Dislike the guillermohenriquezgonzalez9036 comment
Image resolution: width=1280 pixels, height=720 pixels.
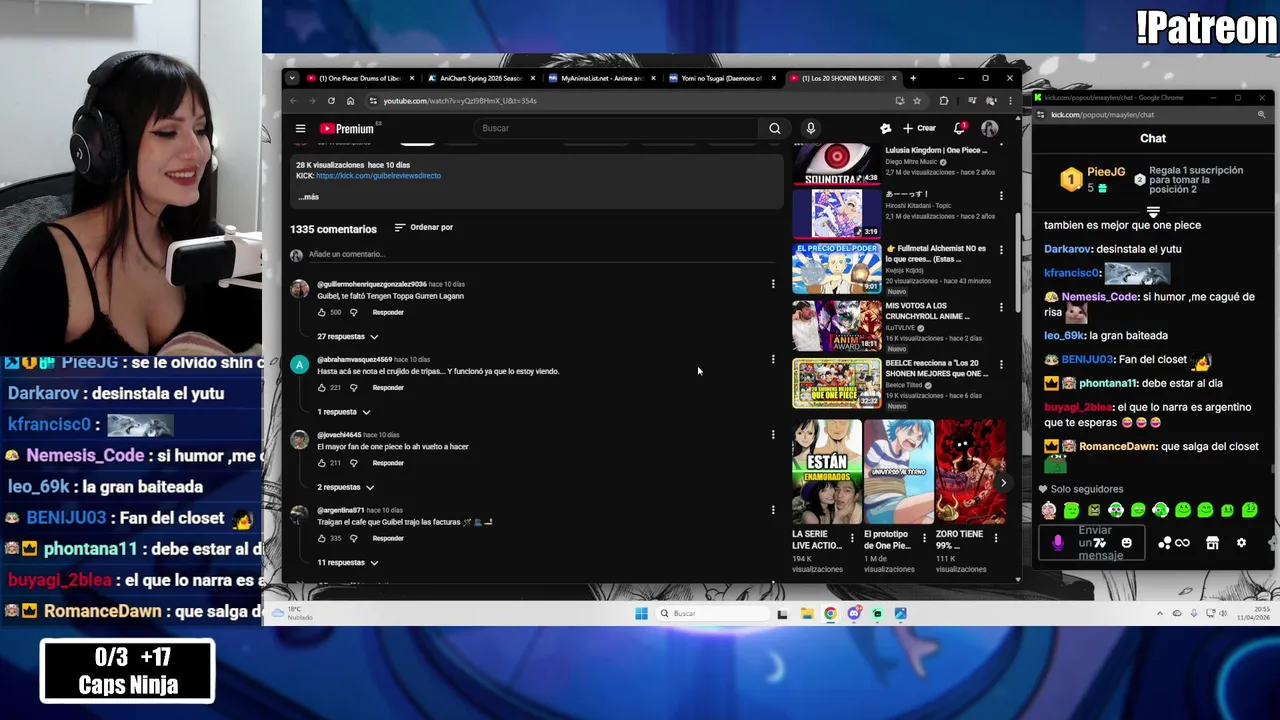(x=353, y=312)
